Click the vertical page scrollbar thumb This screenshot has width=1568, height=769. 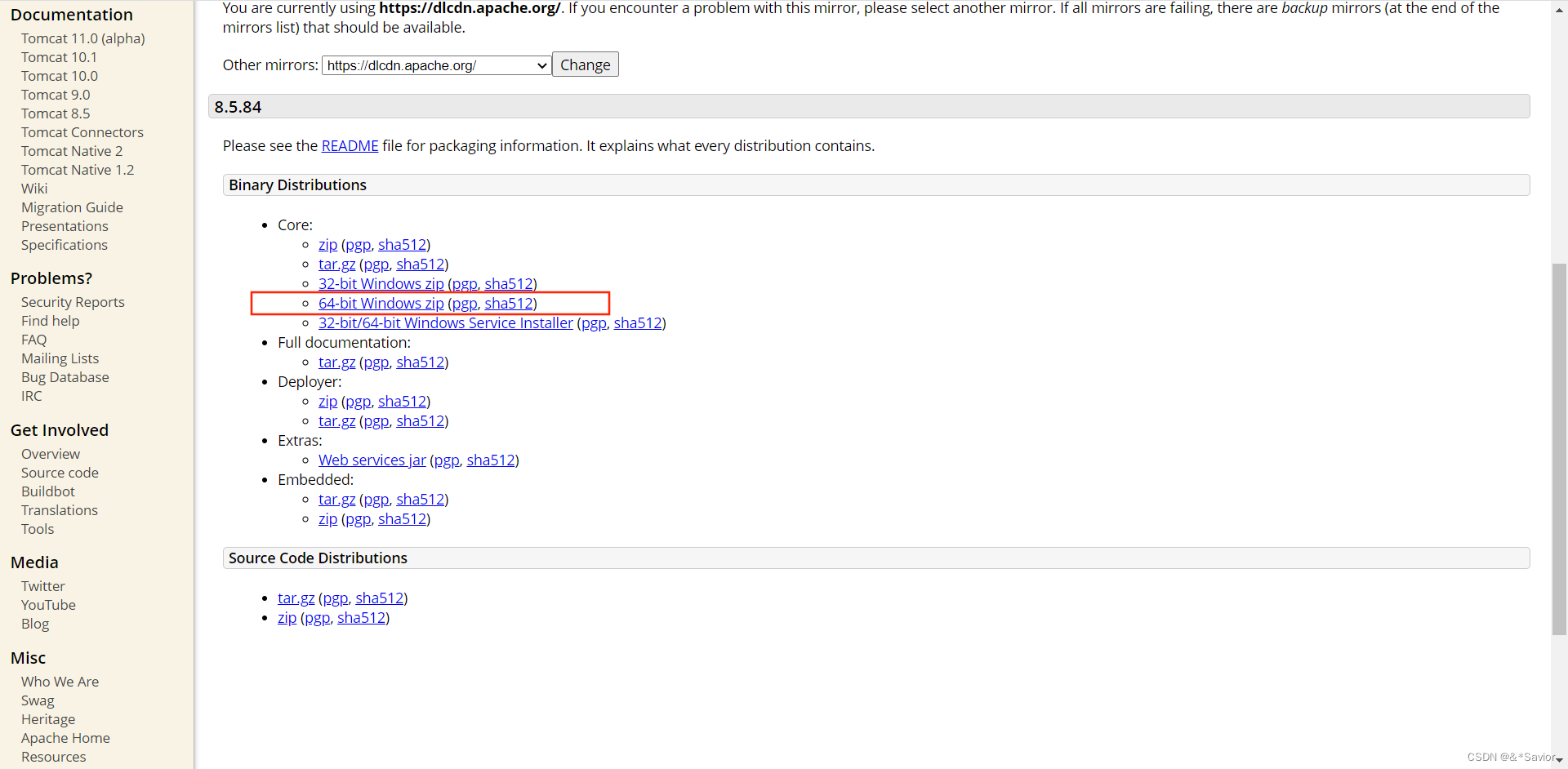1559,449
